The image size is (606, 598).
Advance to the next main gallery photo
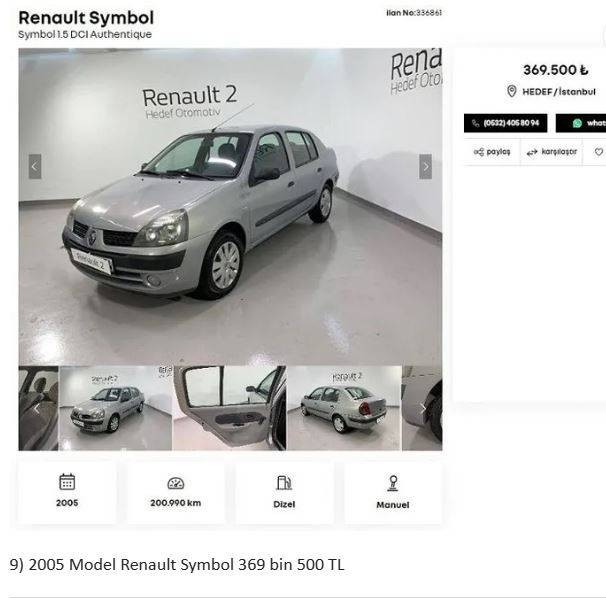coord(426,167)
